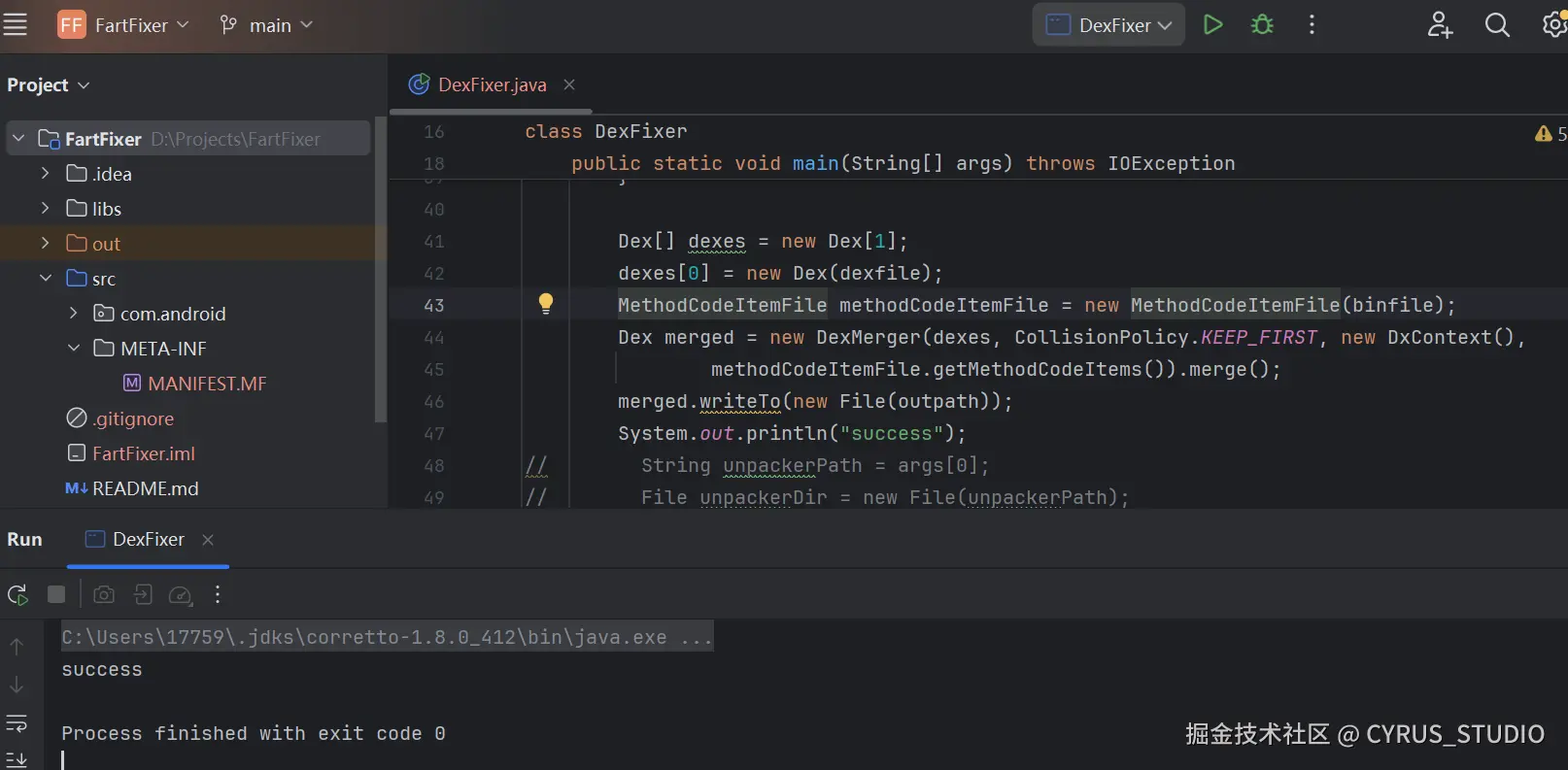The height and width of the screenshot is (770, 1568).
Task: Toggle soft-wrap in console
Action: coord(17,723)
